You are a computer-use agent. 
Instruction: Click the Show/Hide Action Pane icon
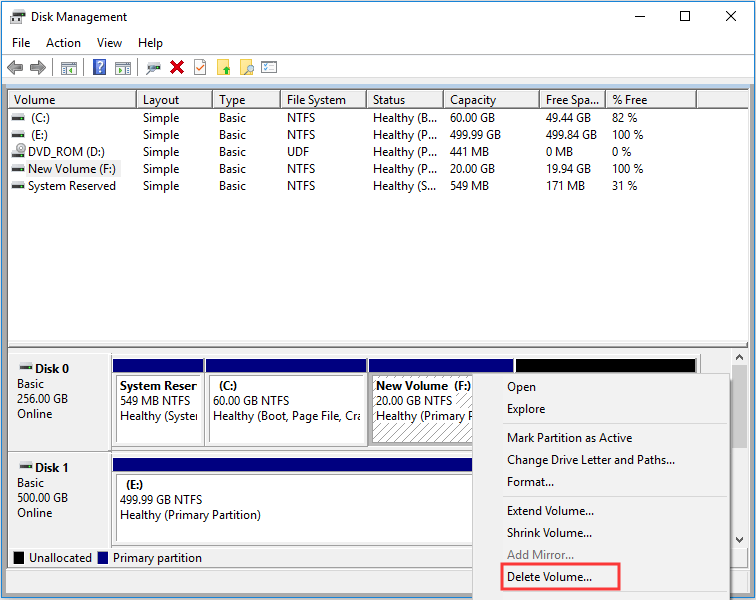(x=123, y=68)
